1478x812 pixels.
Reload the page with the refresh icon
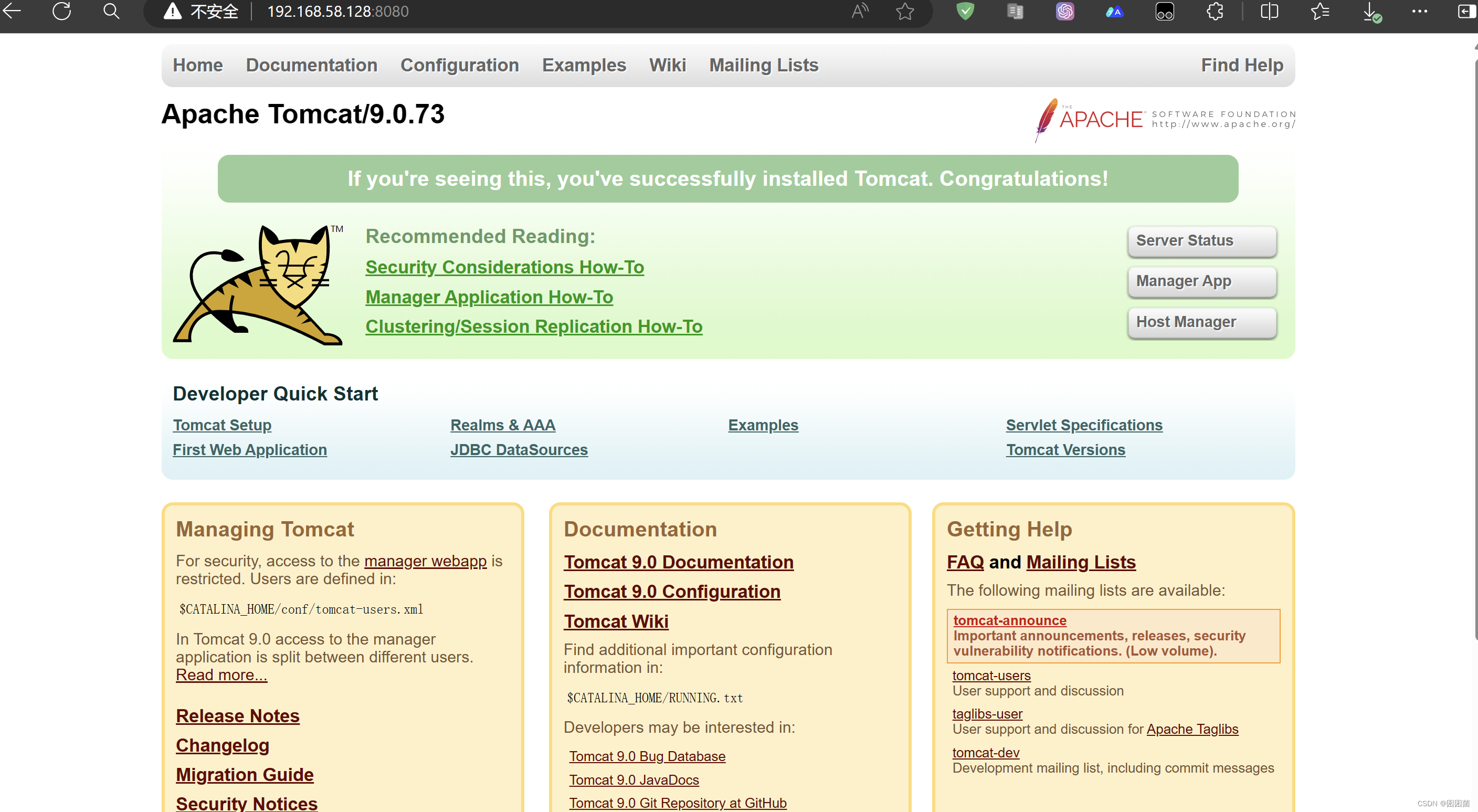tap(61, 11)
